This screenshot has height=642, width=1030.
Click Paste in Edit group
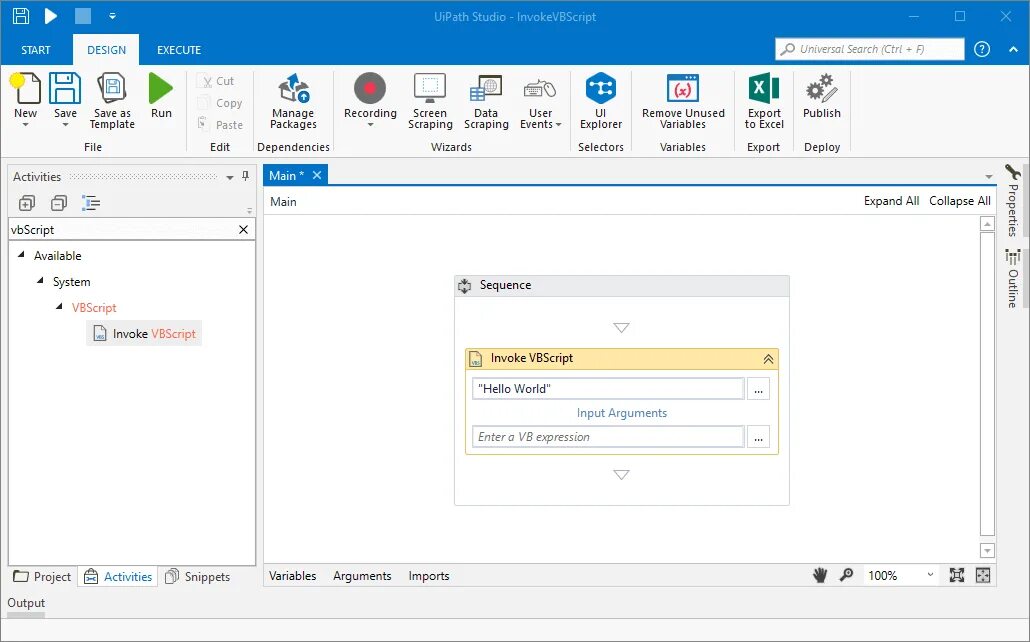pos(221,125)
